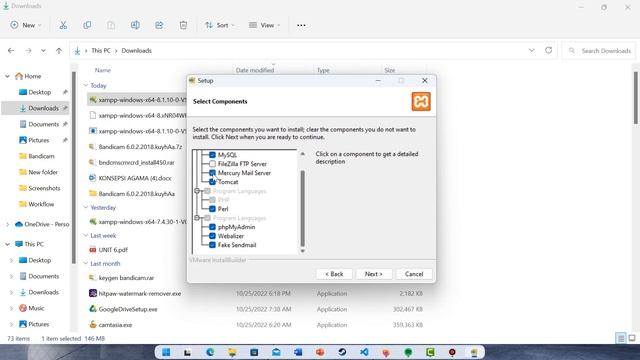Click the Delete trash icon in toolbar
Viewport: 640px width, 360px height.
click(183, 25)
